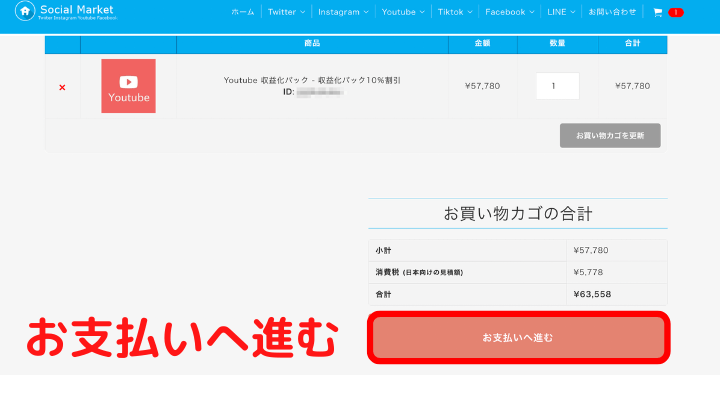
Task: Click the 商品 column header
Action: pyautogui.click(x=312, y=43)
